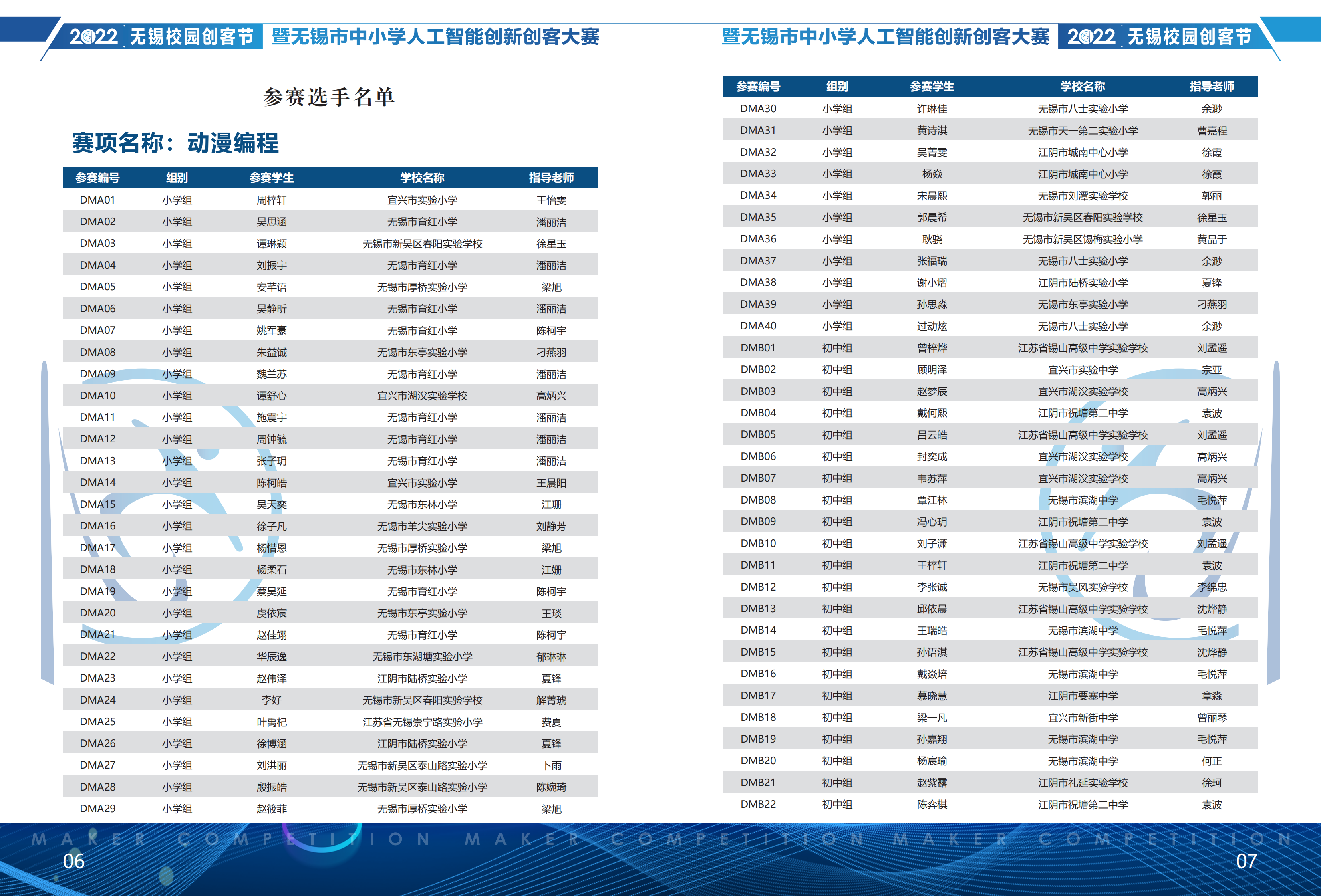The width and height of the screenshot is (1321, 896).
Task: Click the heading 参赛选手名单
Action: [328, 97]
